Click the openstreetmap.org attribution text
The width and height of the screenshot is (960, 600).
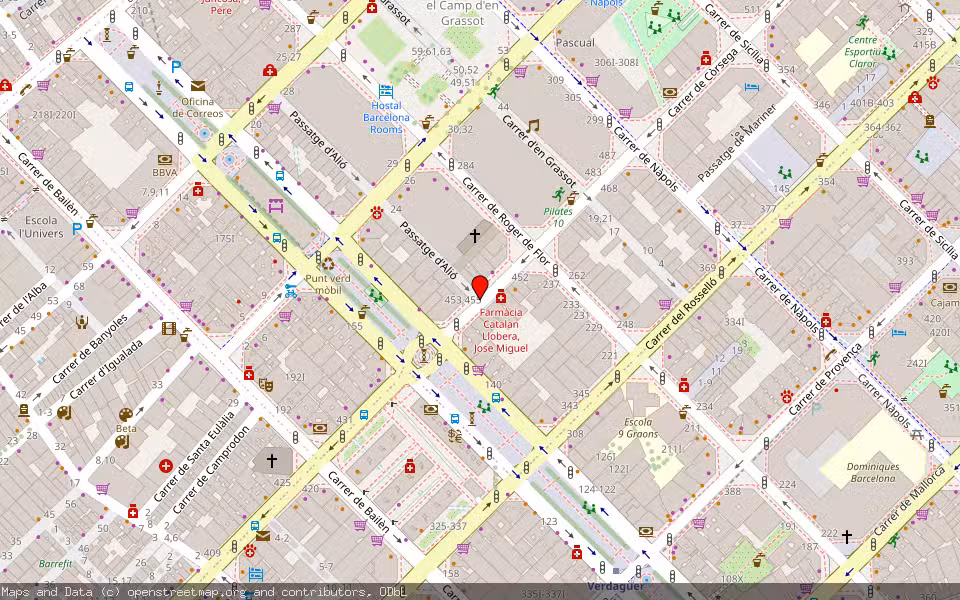tap(186, 592)
